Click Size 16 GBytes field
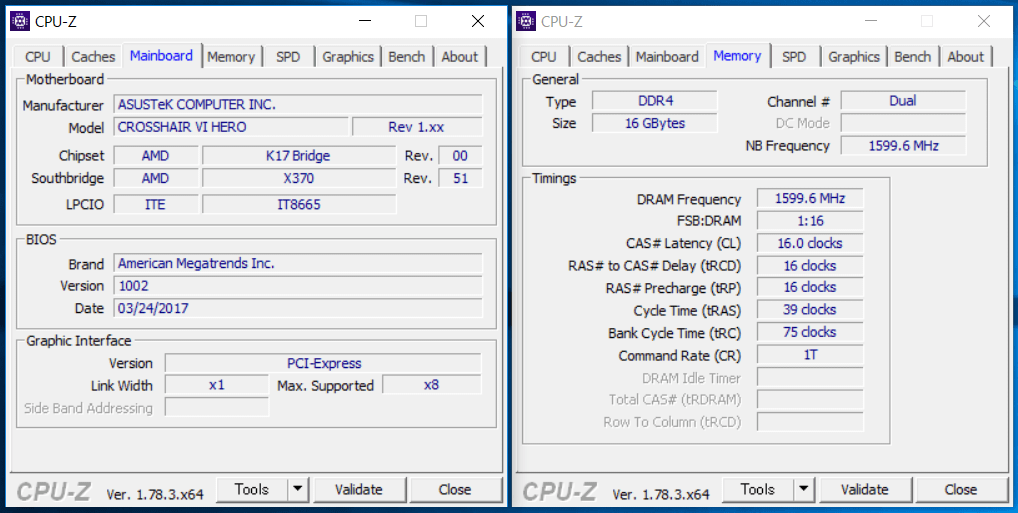This screenshot has height=513, width=1018. [x=654, y=123]
